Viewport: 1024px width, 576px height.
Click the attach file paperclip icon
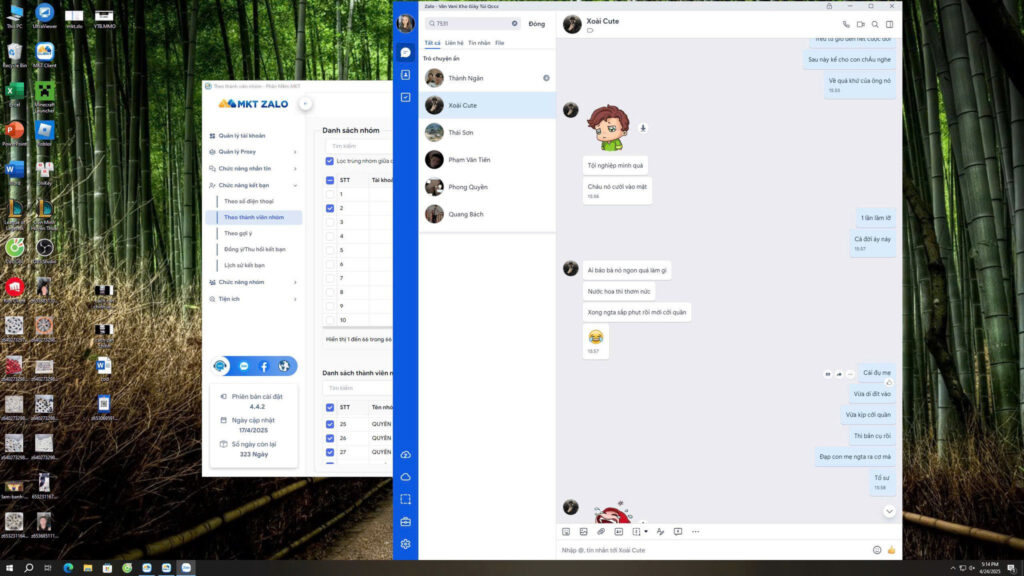[602, 531]
